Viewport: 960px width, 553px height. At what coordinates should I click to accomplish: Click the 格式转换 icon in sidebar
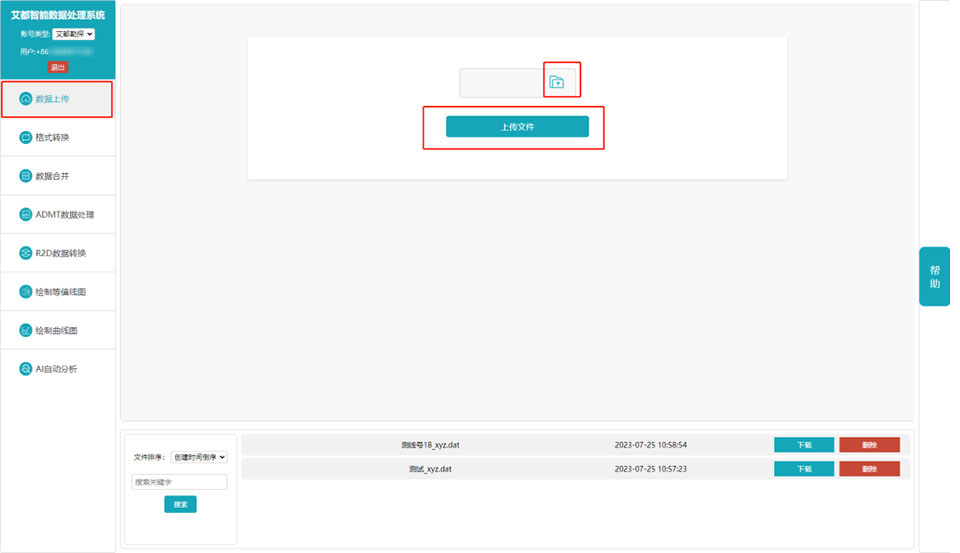26,138
